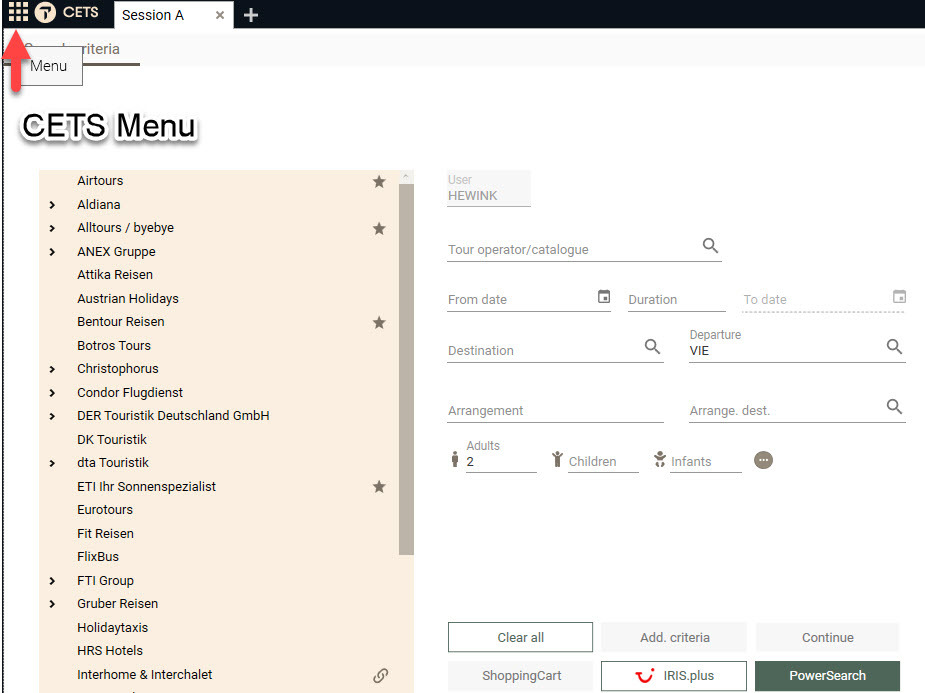The image size is (925, 693).
Task: Click the Destination search magnifier
Action: pyautogui.click(x=652, y=347)
